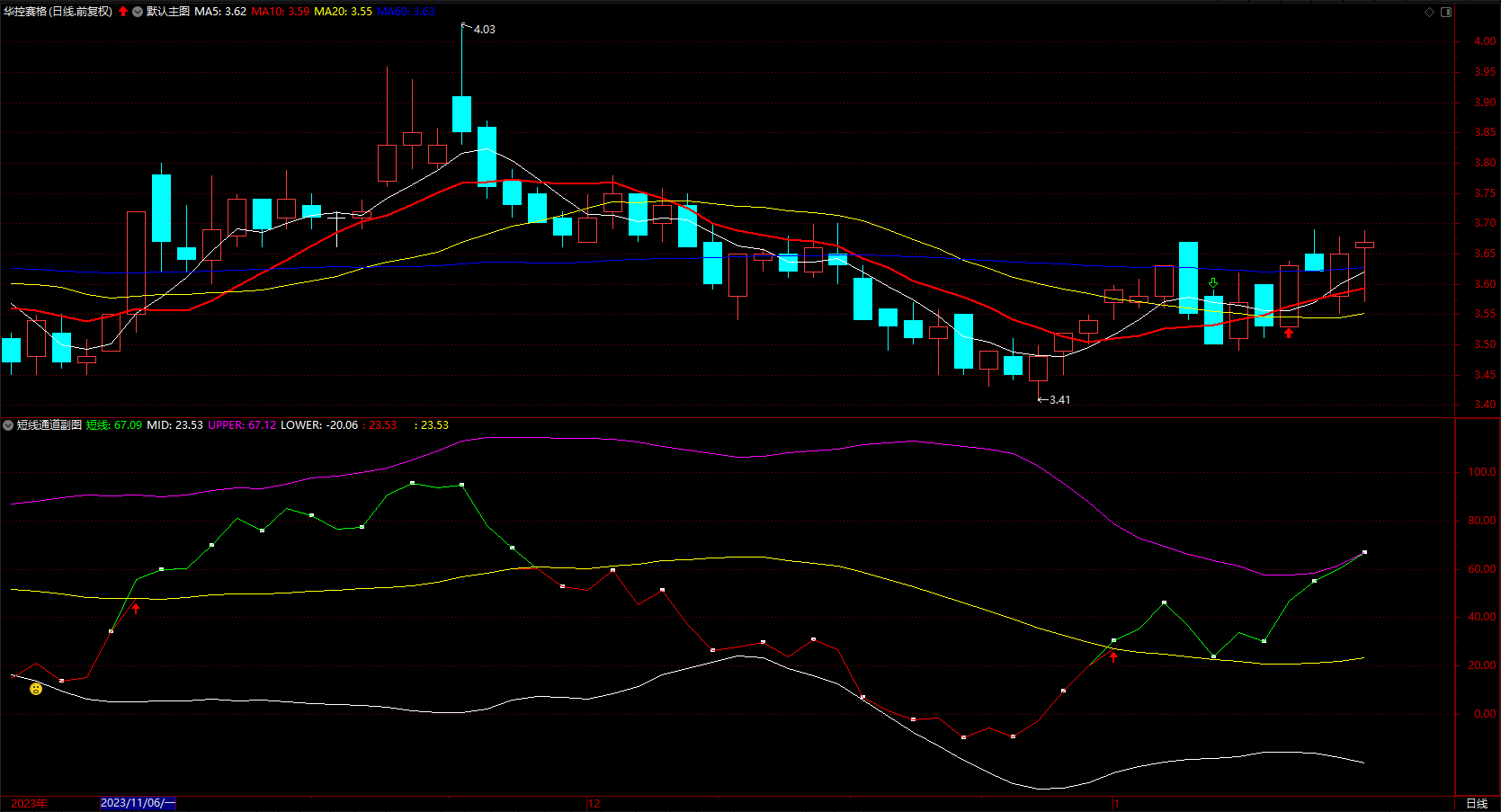Click the diamond marker icon at top right
Screen dimensions: 1501x812
point(1430,12)
